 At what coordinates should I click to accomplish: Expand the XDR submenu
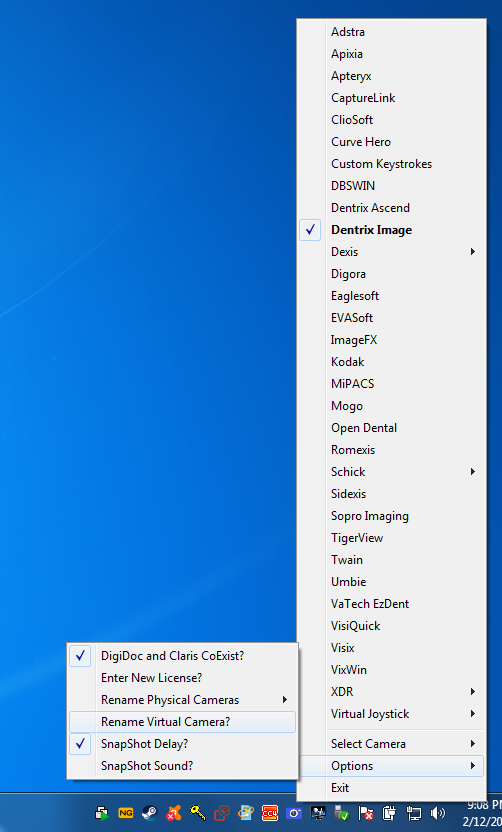(392, 692)
